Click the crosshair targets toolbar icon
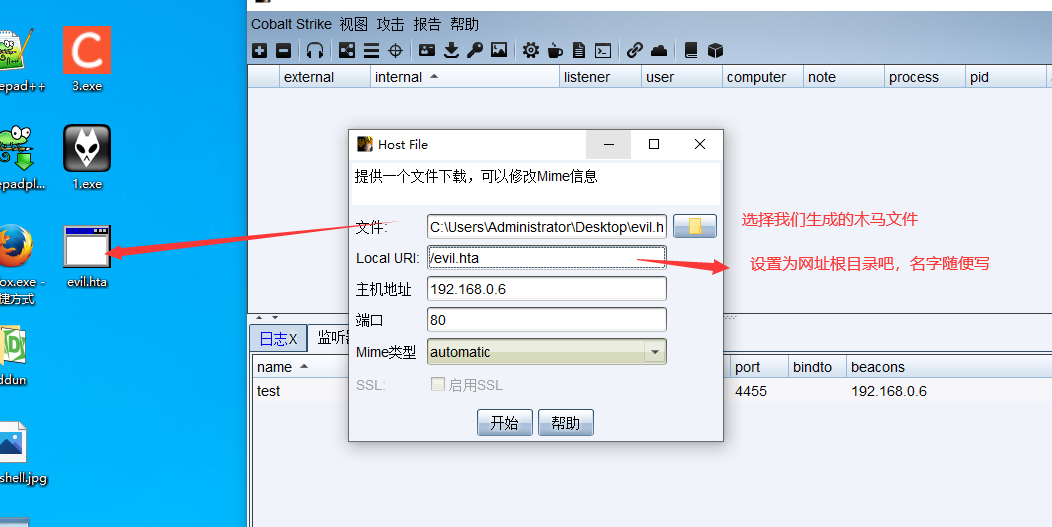The image size is (1052, 527). click(x=395, y=50)
